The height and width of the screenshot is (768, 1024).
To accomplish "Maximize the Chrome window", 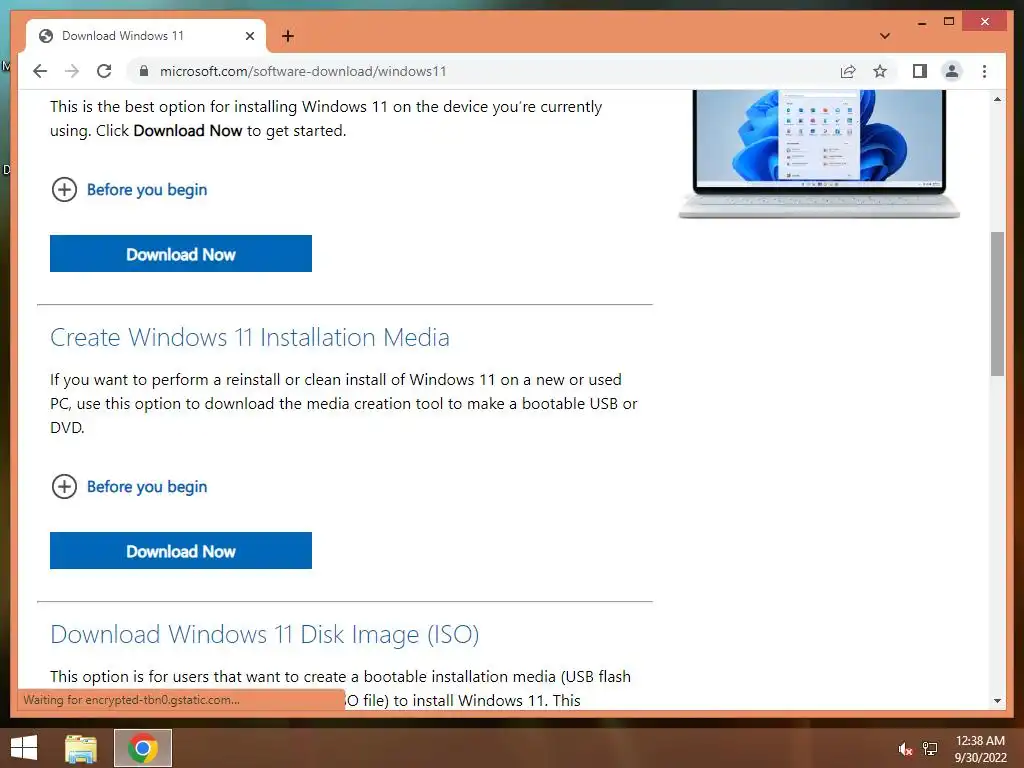I will coord(949,22).
